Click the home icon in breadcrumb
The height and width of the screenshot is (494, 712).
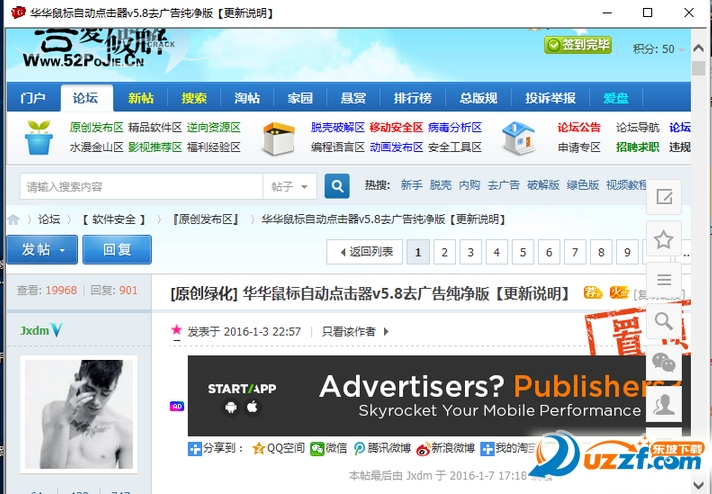coord(13,220)
